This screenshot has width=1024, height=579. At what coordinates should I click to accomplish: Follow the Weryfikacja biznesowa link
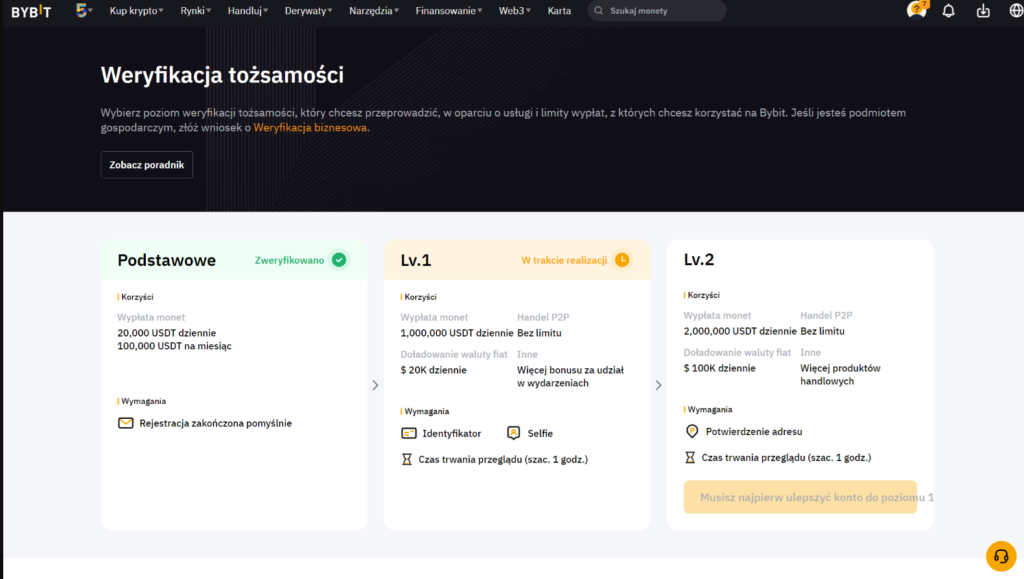pyautogui.click(x=310, y=128)
